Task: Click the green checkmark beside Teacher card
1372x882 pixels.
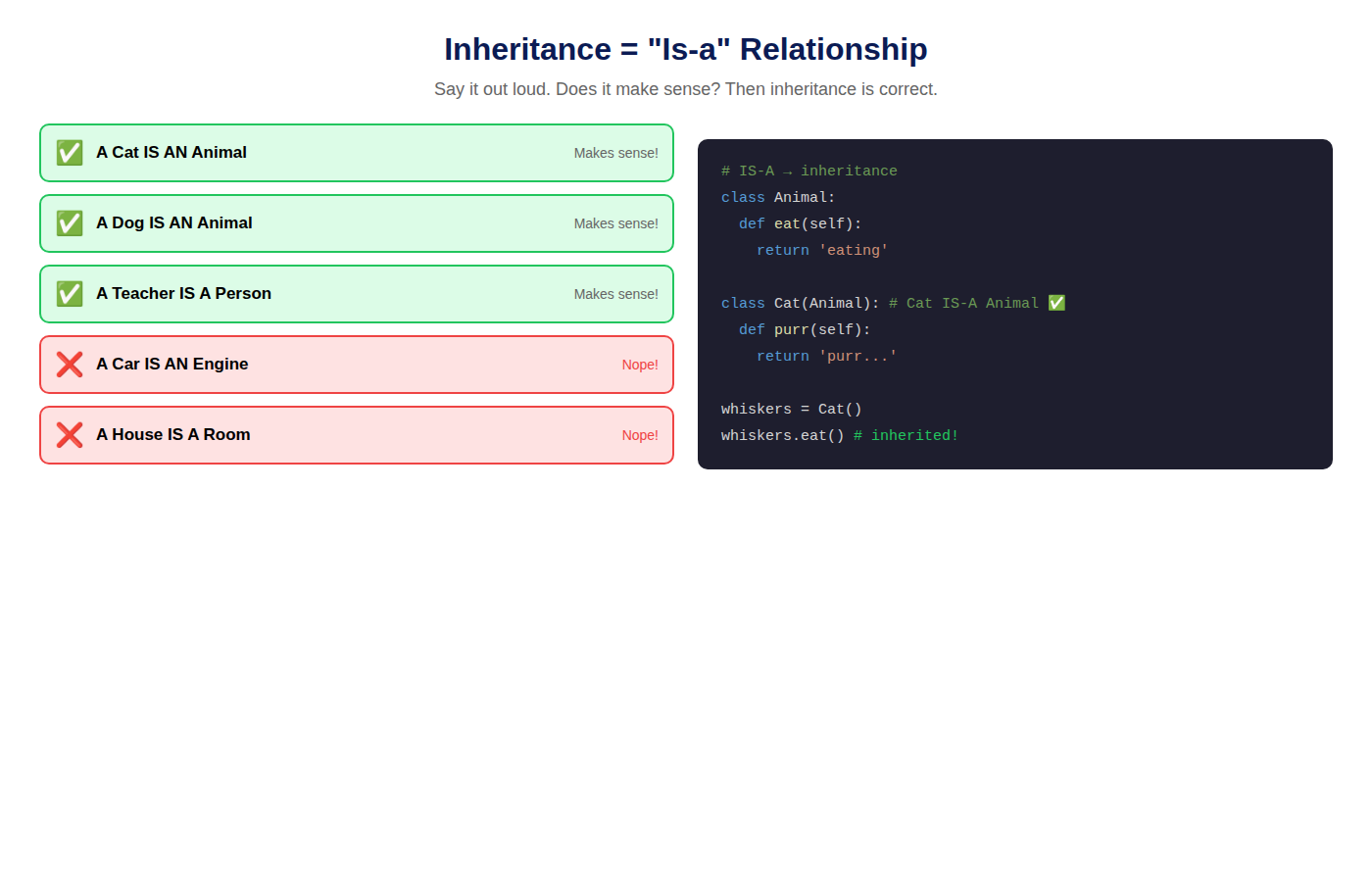Action: (x=70, y=294)
